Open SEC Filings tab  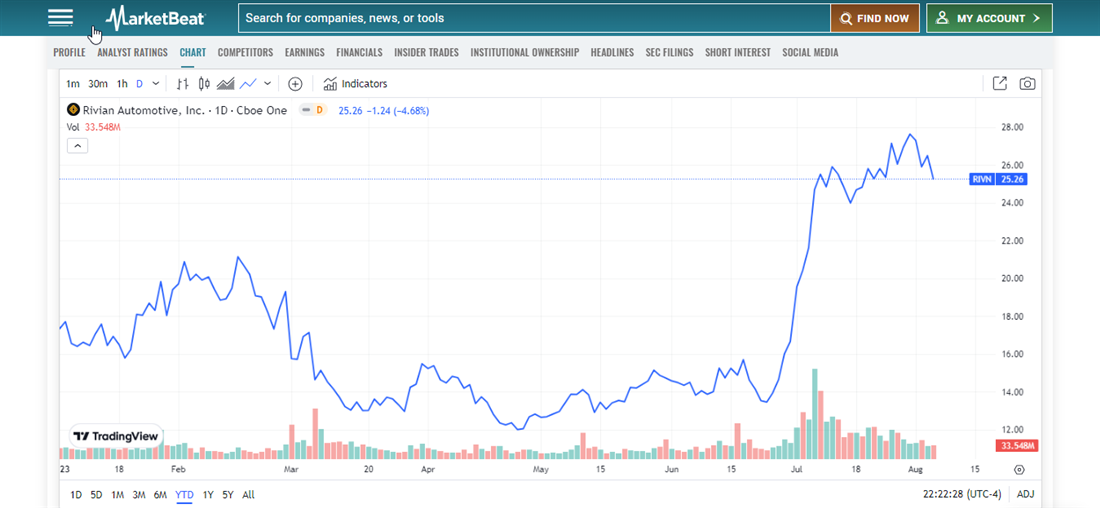click(x=669, y=52)
